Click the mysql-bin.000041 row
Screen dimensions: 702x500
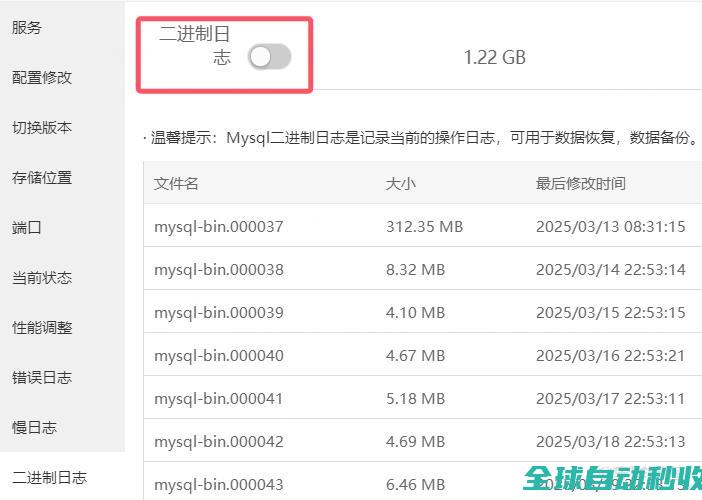(x=219, y=399)
